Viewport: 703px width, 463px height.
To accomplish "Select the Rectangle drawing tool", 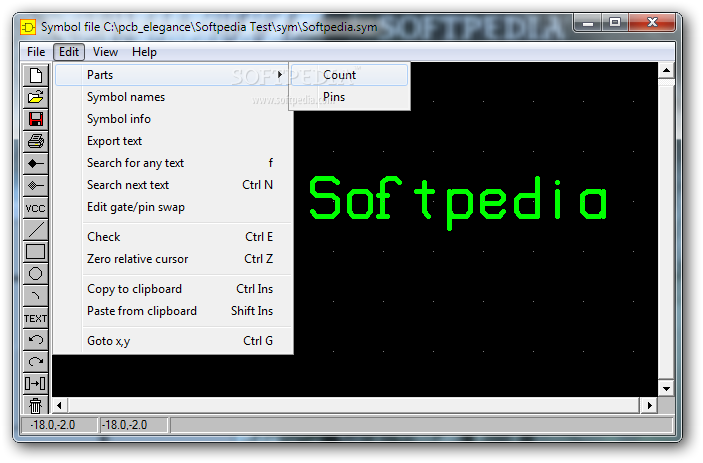I will 35,251.
